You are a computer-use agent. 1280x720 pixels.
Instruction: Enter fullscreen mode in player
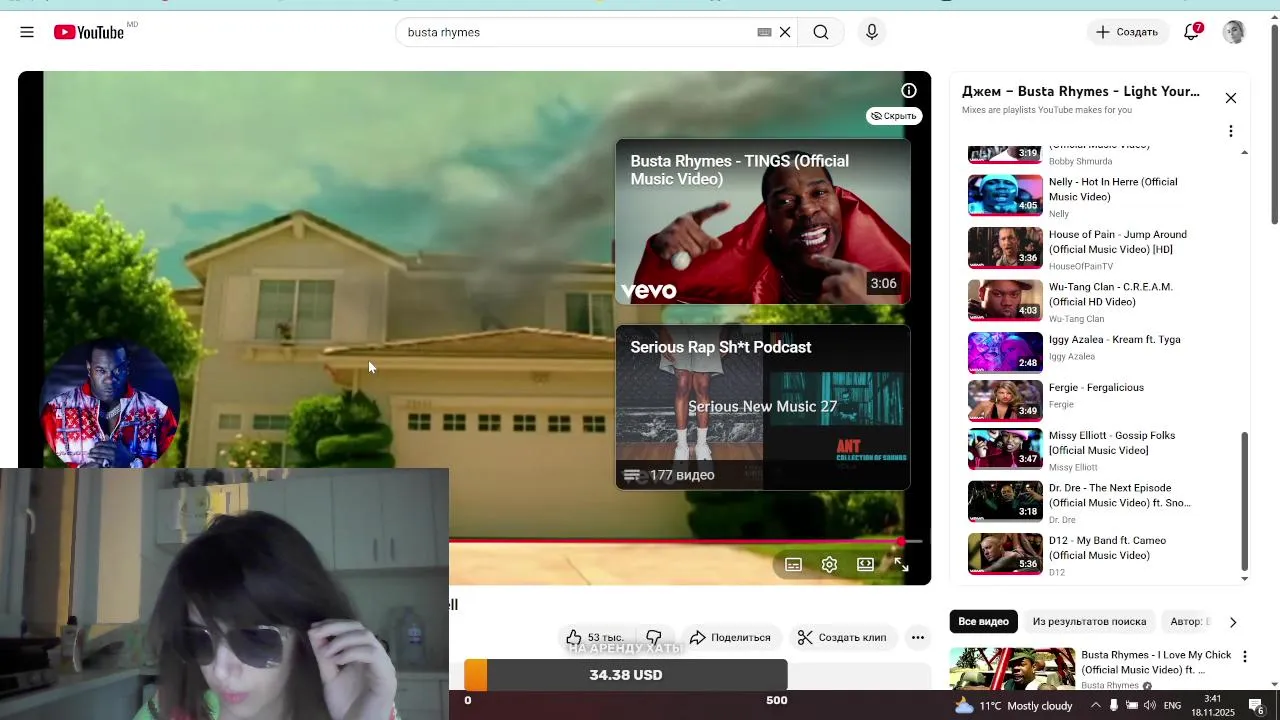[901, 565]
